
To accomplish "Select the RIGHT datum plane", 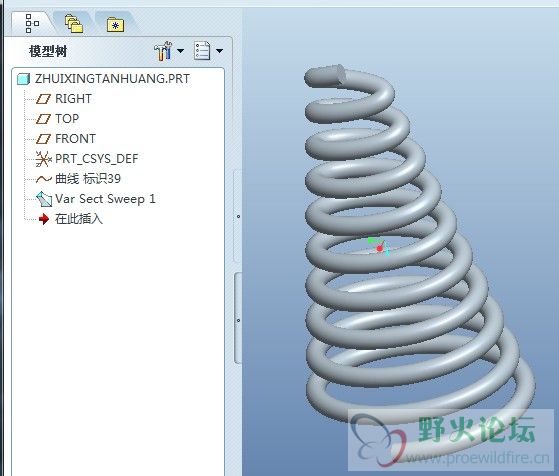I will point(73,99).
